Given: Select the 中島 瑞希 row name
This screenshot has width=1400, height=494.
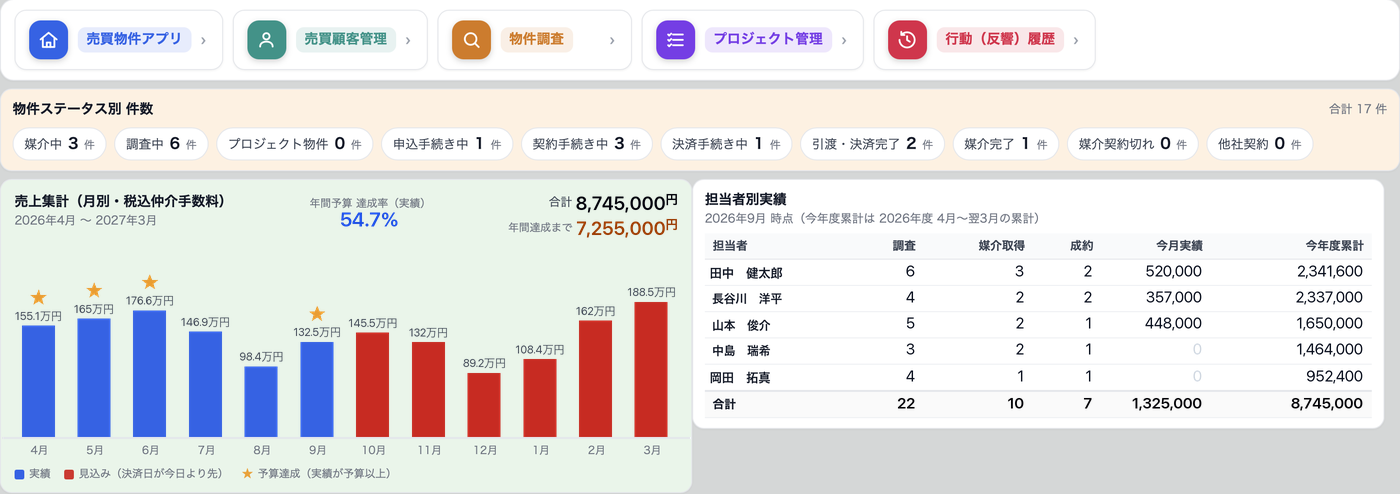Looking at the screenshot, I should pyautogui.click(x=740, y=351).
